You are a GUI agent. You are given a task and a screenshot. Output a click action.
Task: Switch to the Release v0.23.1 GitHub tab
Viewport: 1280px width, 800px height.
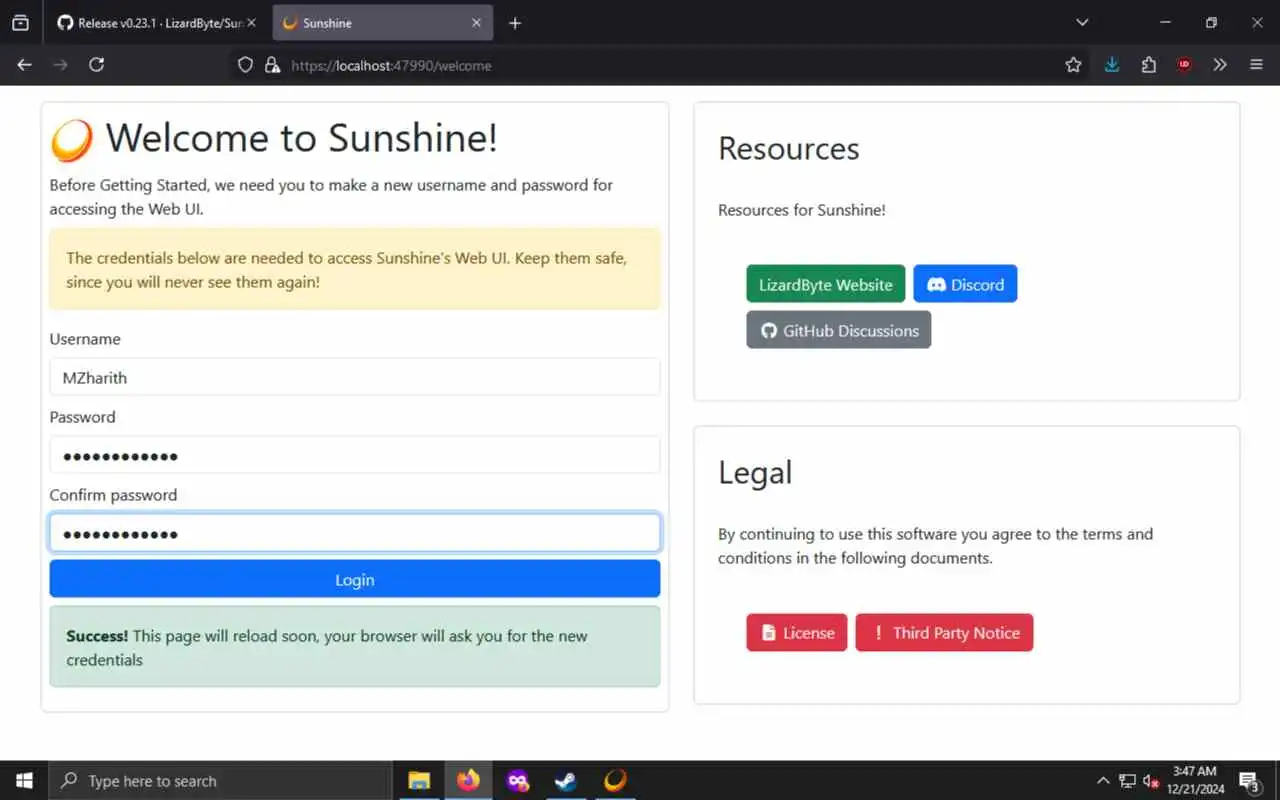tap(157, 22)
